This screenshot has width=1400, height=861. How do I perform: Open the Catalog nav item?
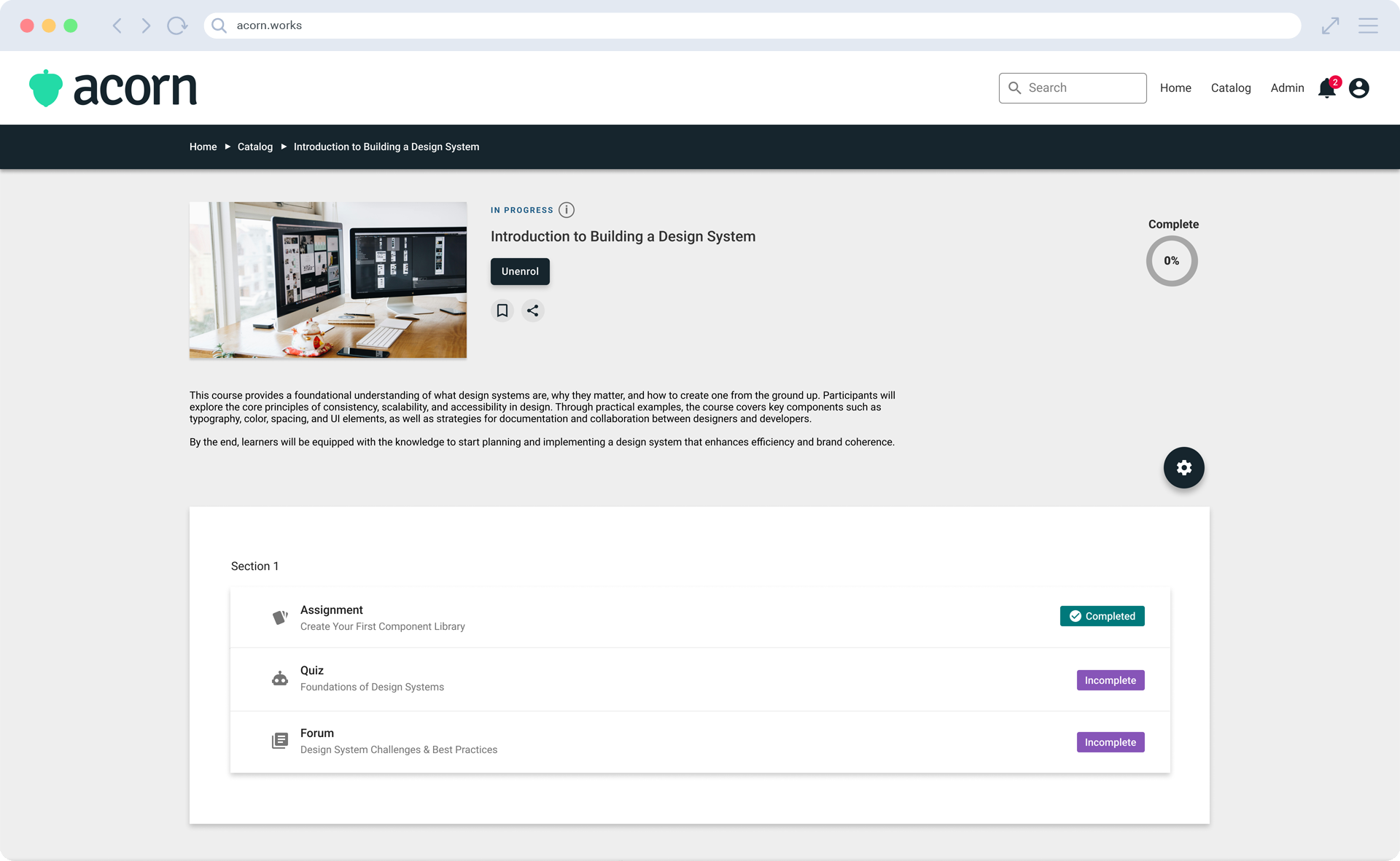[x=1231, y=88]
